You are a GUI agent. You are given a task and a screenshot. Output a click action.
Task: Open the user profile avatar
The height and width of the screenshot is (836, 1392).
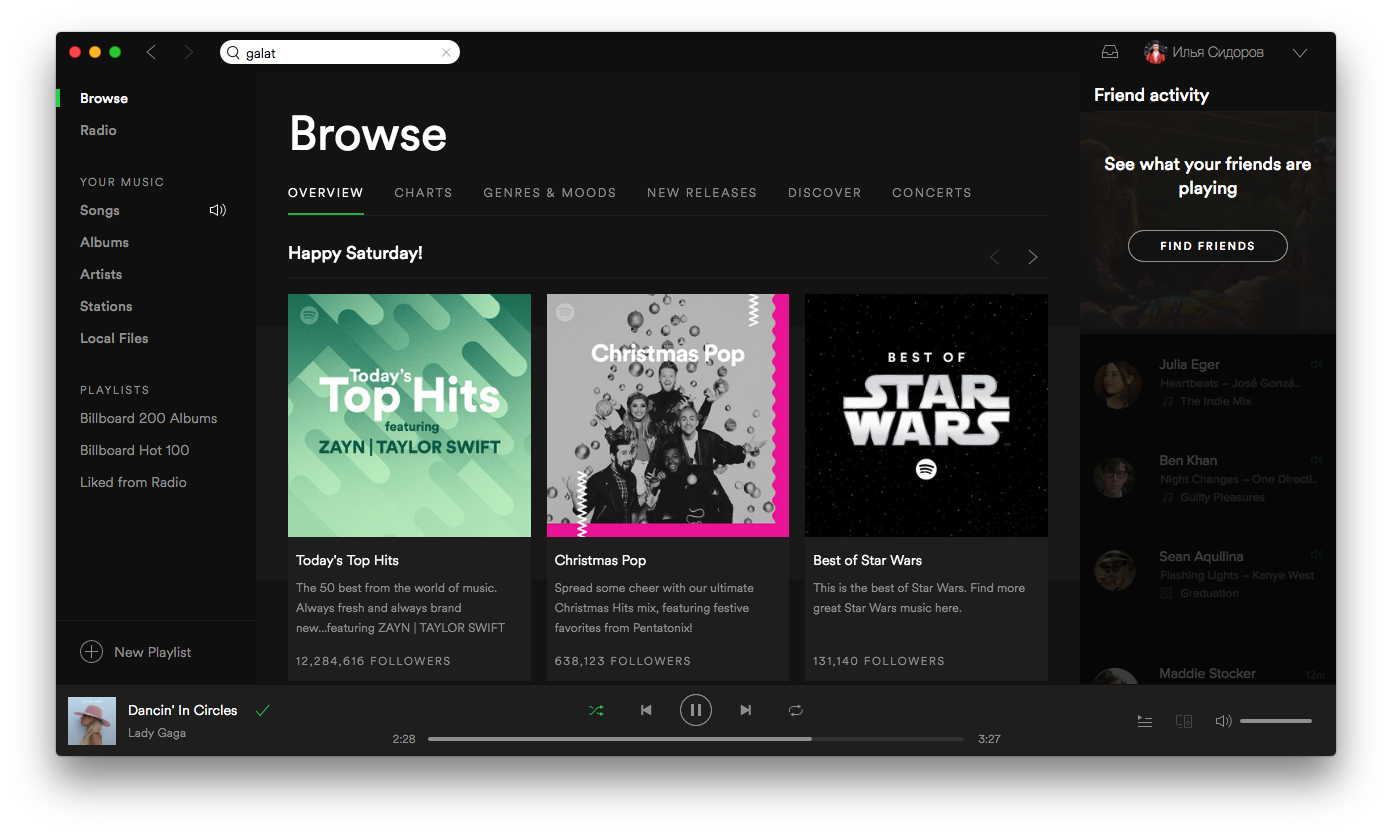coord(1155,52)
